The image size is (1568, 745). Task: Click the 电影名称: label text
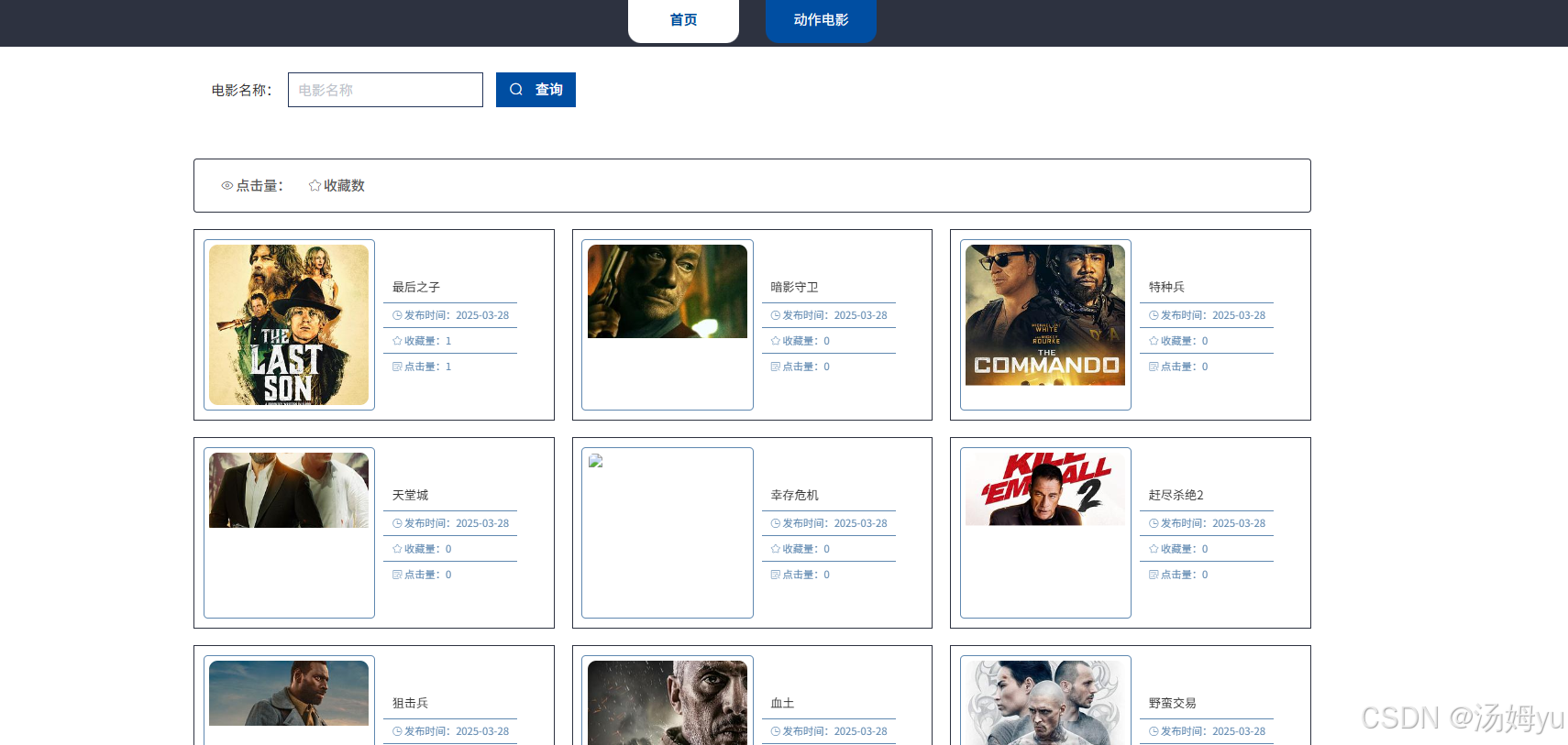pos(242,90)
